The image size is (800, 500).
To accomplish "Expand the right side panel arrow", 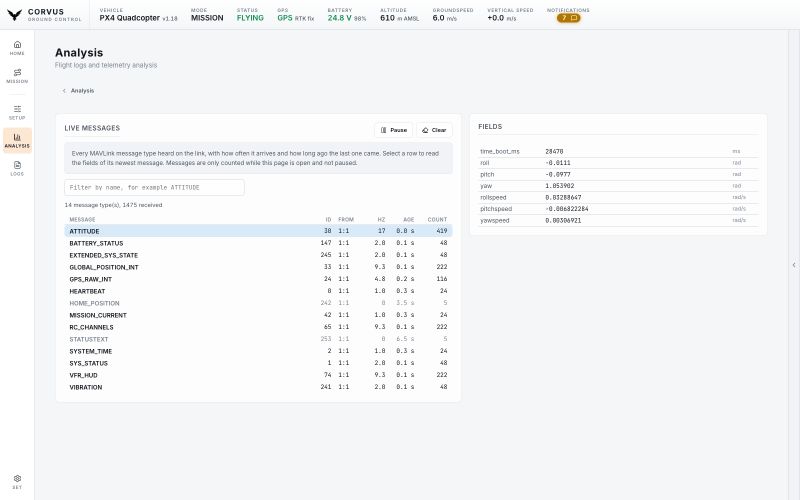I will pos(794,265).
